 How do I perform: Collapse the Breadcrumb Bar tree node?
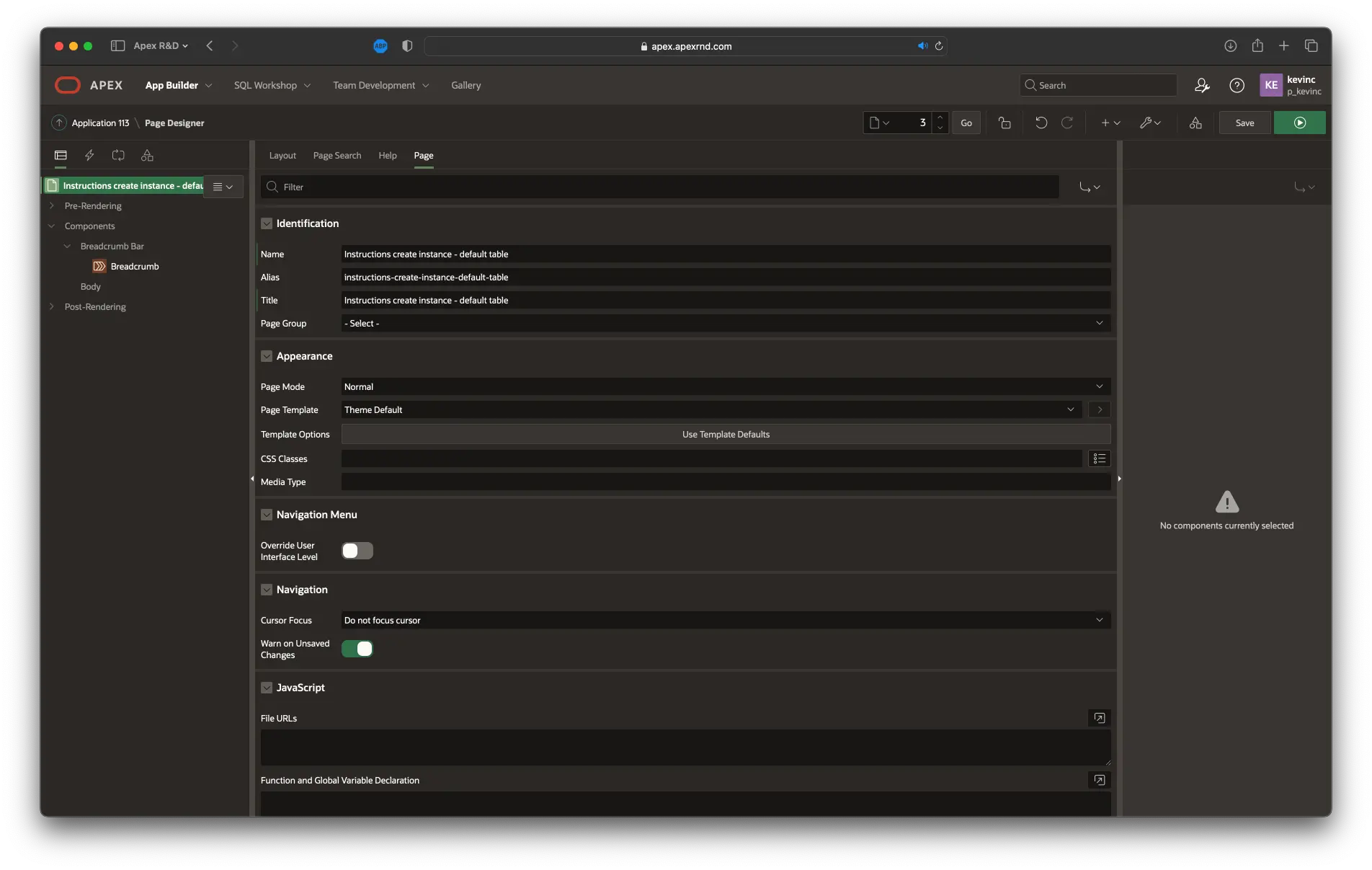tap(68, 246)
